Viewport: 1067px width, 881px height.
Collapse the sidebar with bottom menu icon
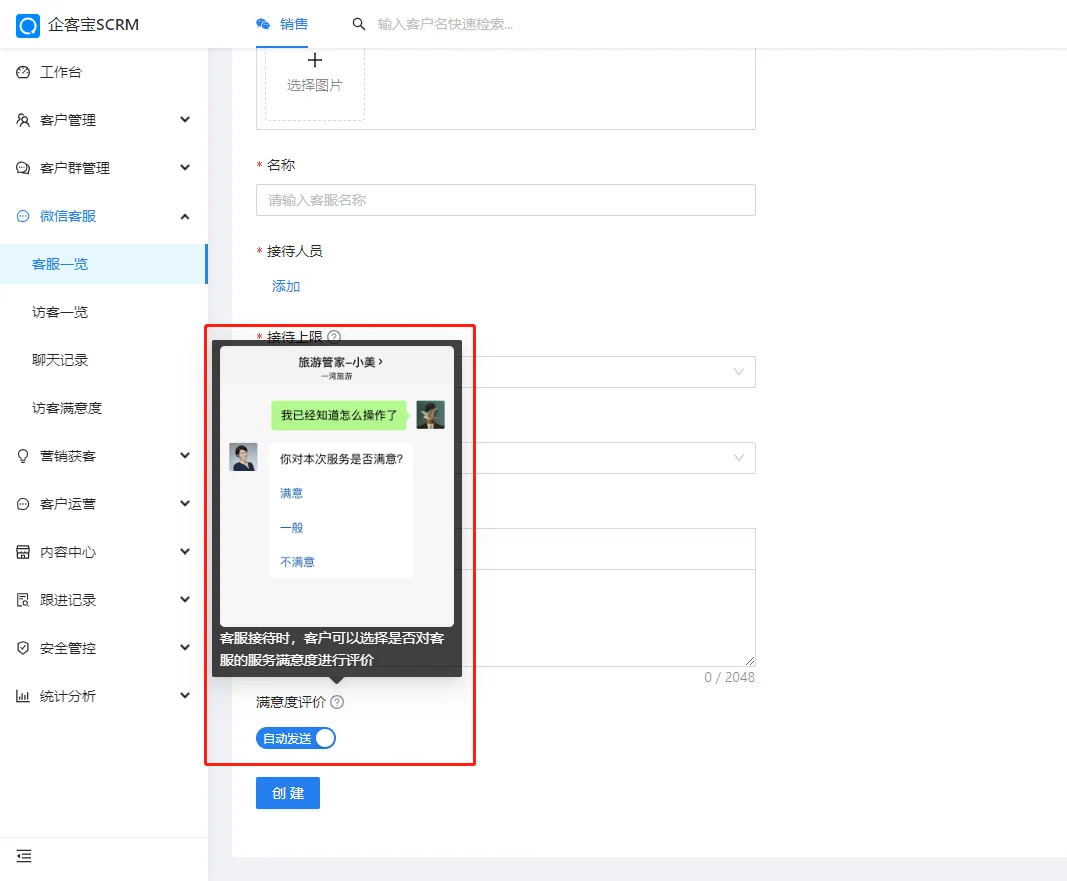[x=24, y=856]
